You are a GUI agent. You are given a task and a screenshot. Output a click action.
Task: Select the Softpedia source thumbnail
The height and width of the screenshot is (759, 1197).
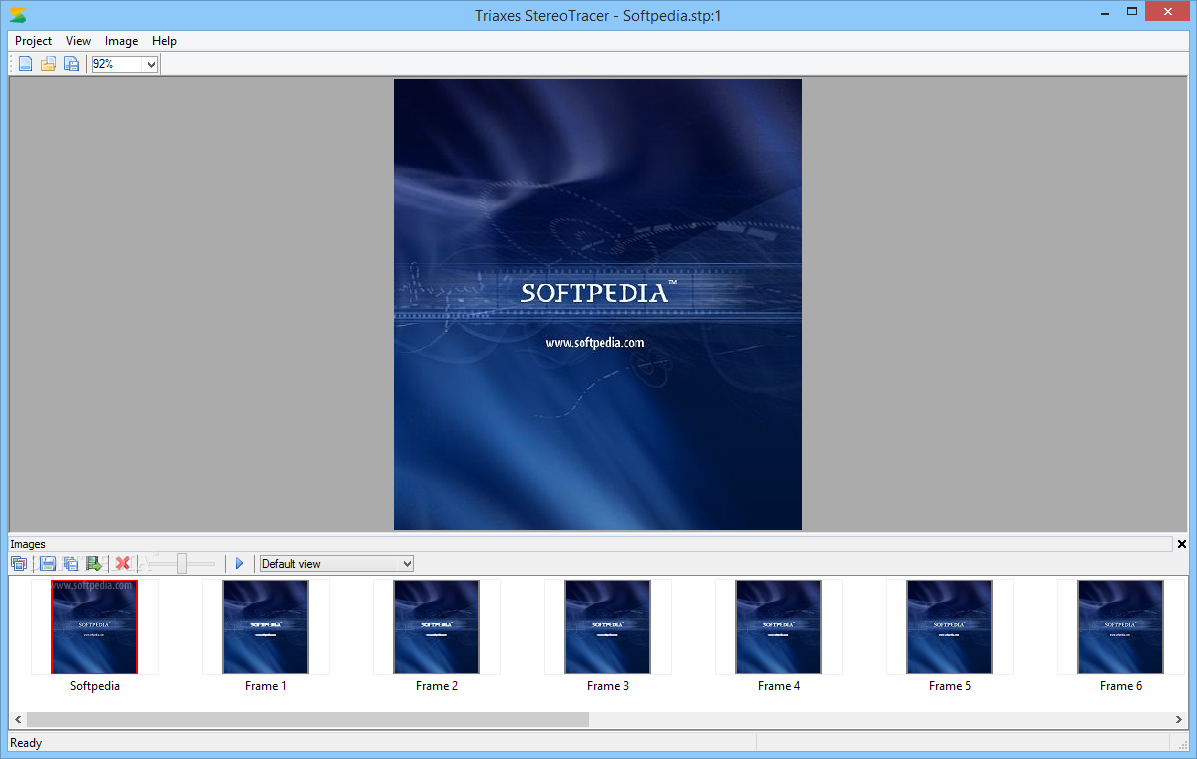95,627
